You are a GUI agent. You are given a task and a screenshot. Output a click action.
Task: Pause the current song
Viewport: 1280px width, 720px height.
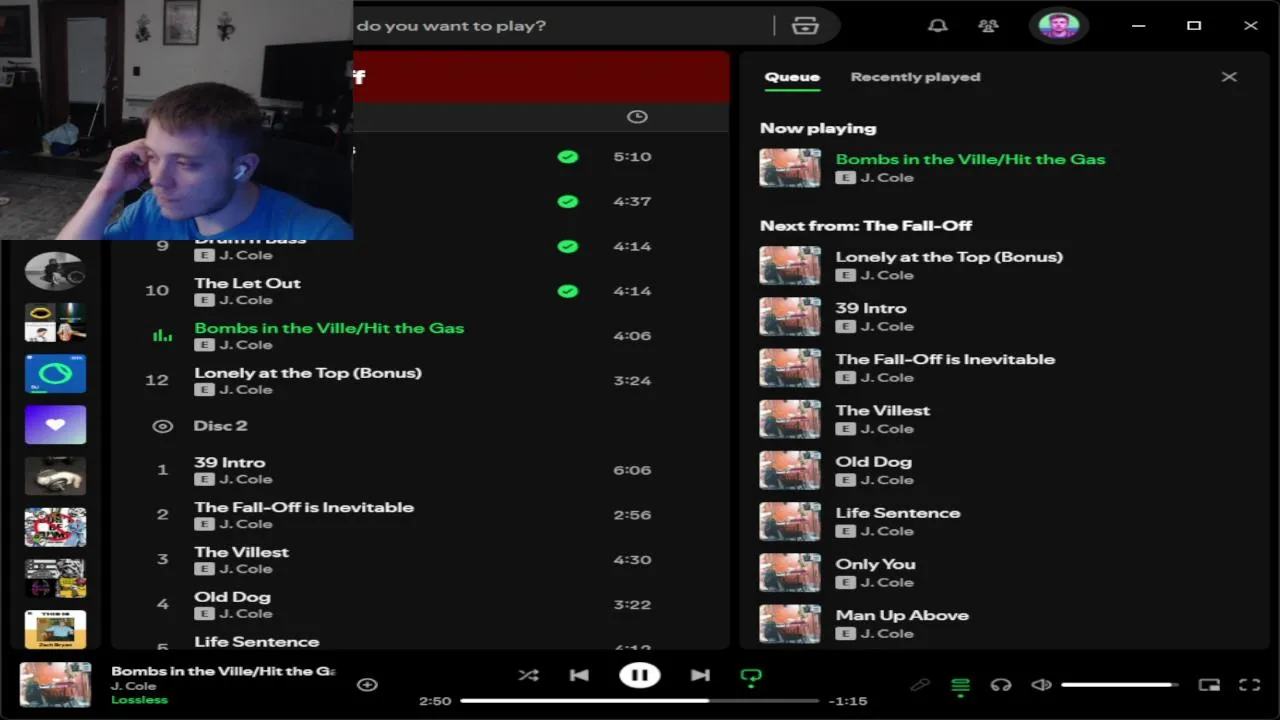(640, 676)
